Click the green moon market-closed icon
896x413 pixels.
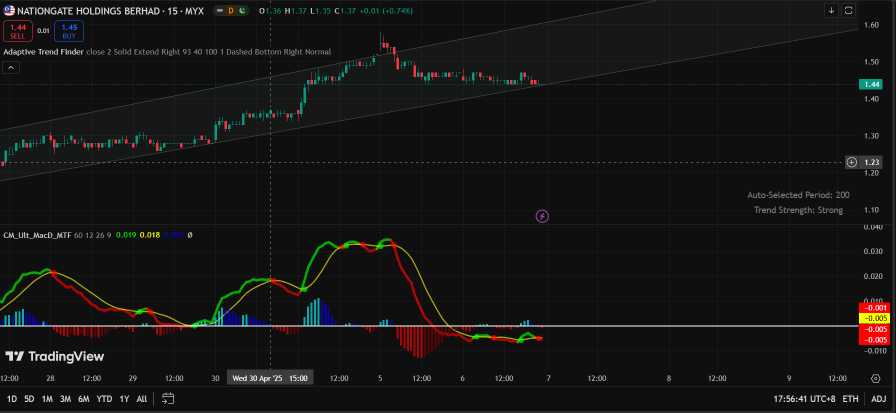(243, 11)
